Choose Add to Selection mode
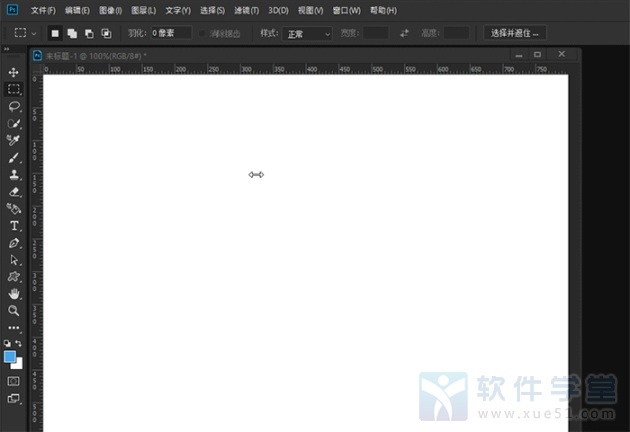Viewport: 630px width, 432px height. (72, 33)
